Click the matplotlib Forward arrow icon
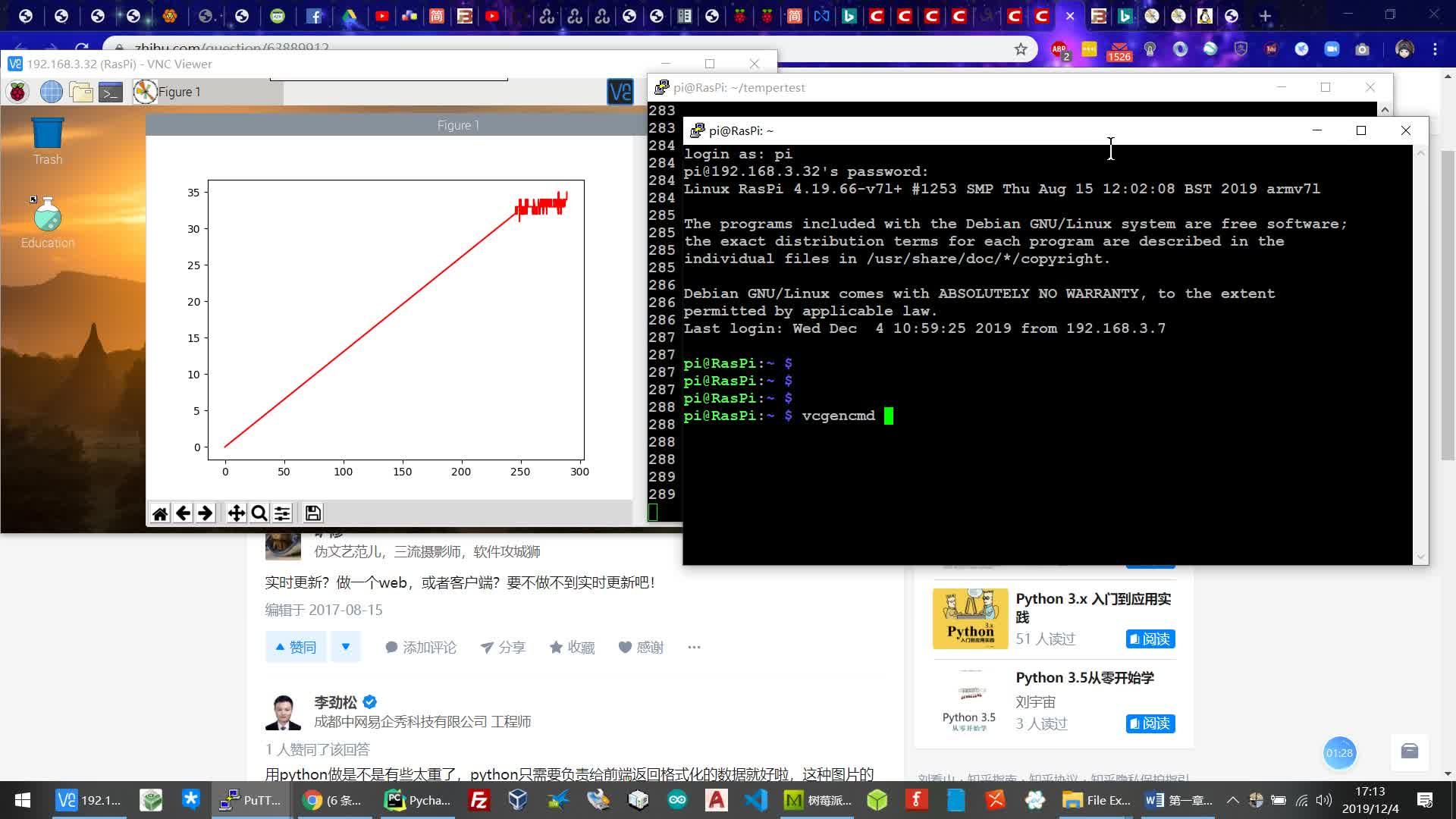This screenshot has width=1456, height=819. click(x=206, y=514)
